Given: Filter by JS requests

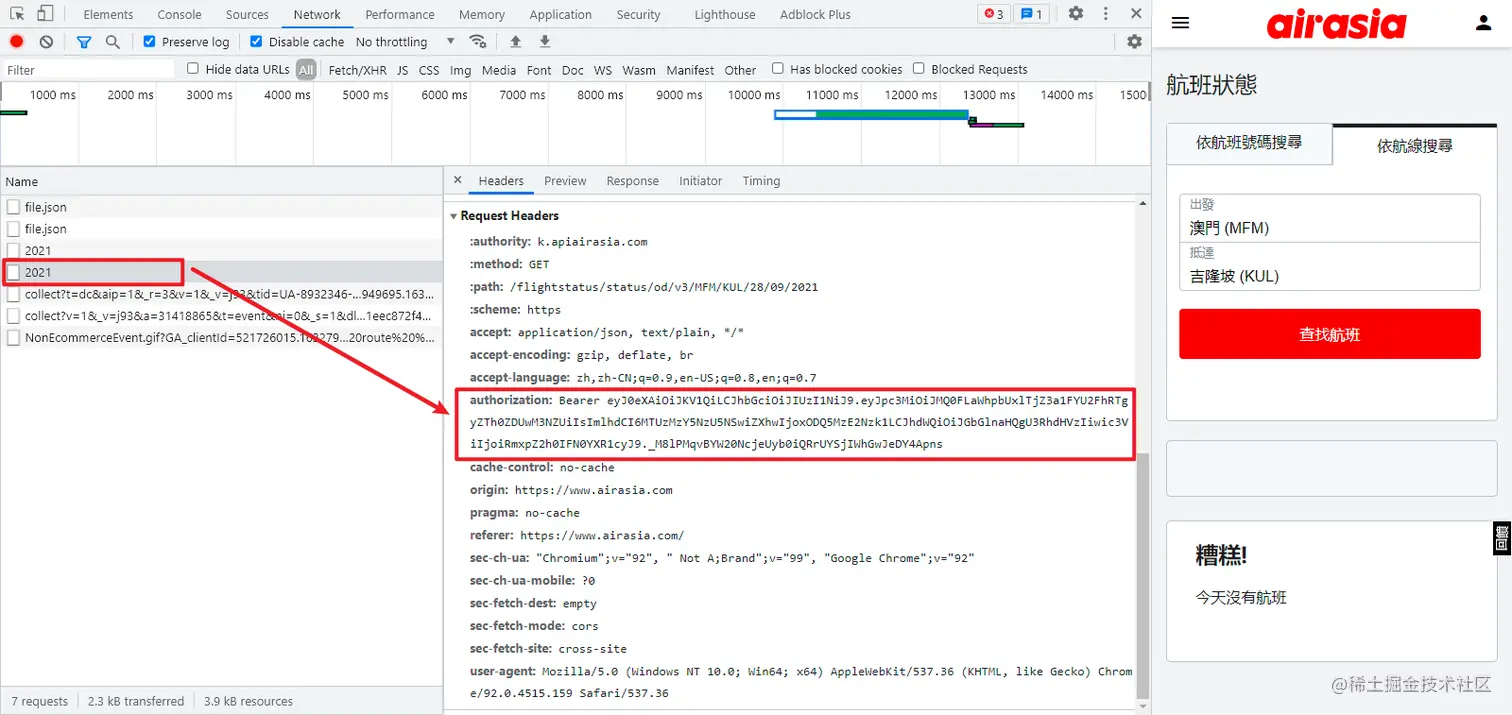Looking at the screenshot, I should pos(402,70).
